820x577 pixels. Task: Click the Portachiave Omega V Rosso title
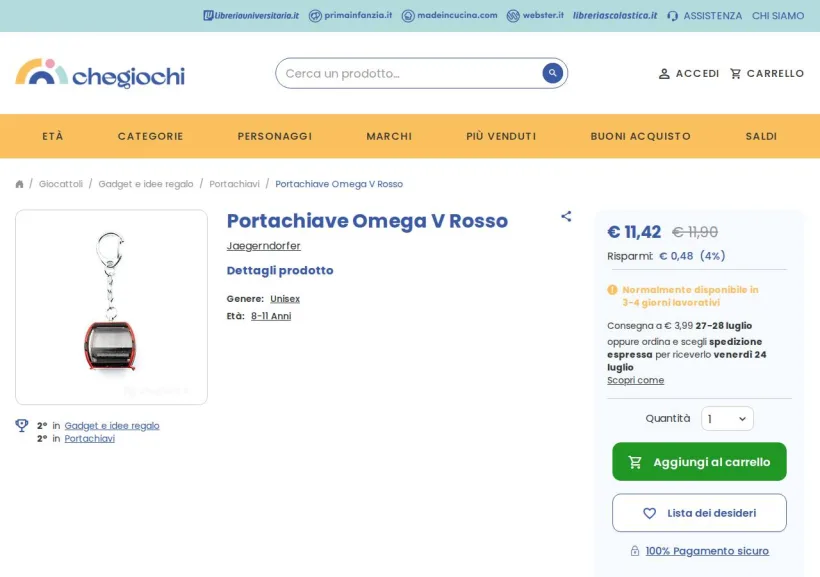pos(367,221)
